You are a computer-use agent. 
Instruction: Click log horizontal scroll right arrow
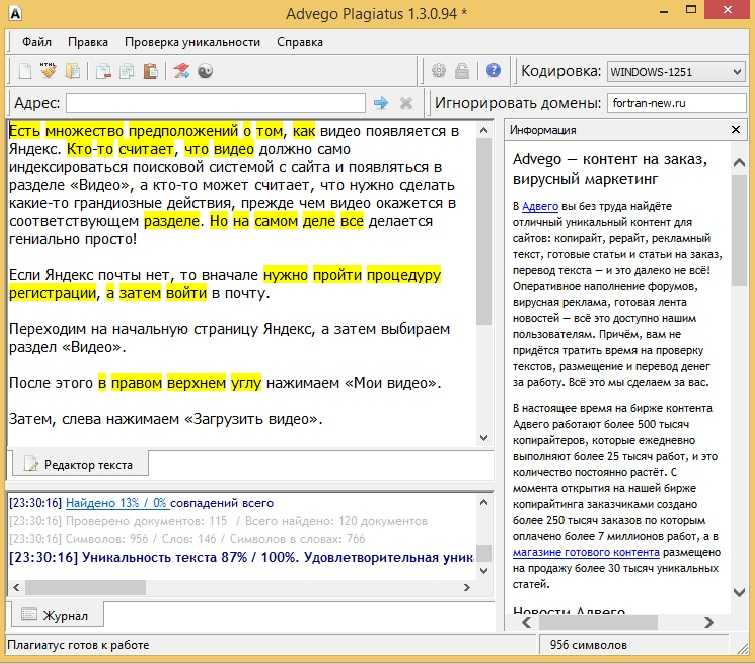point(466,587)
